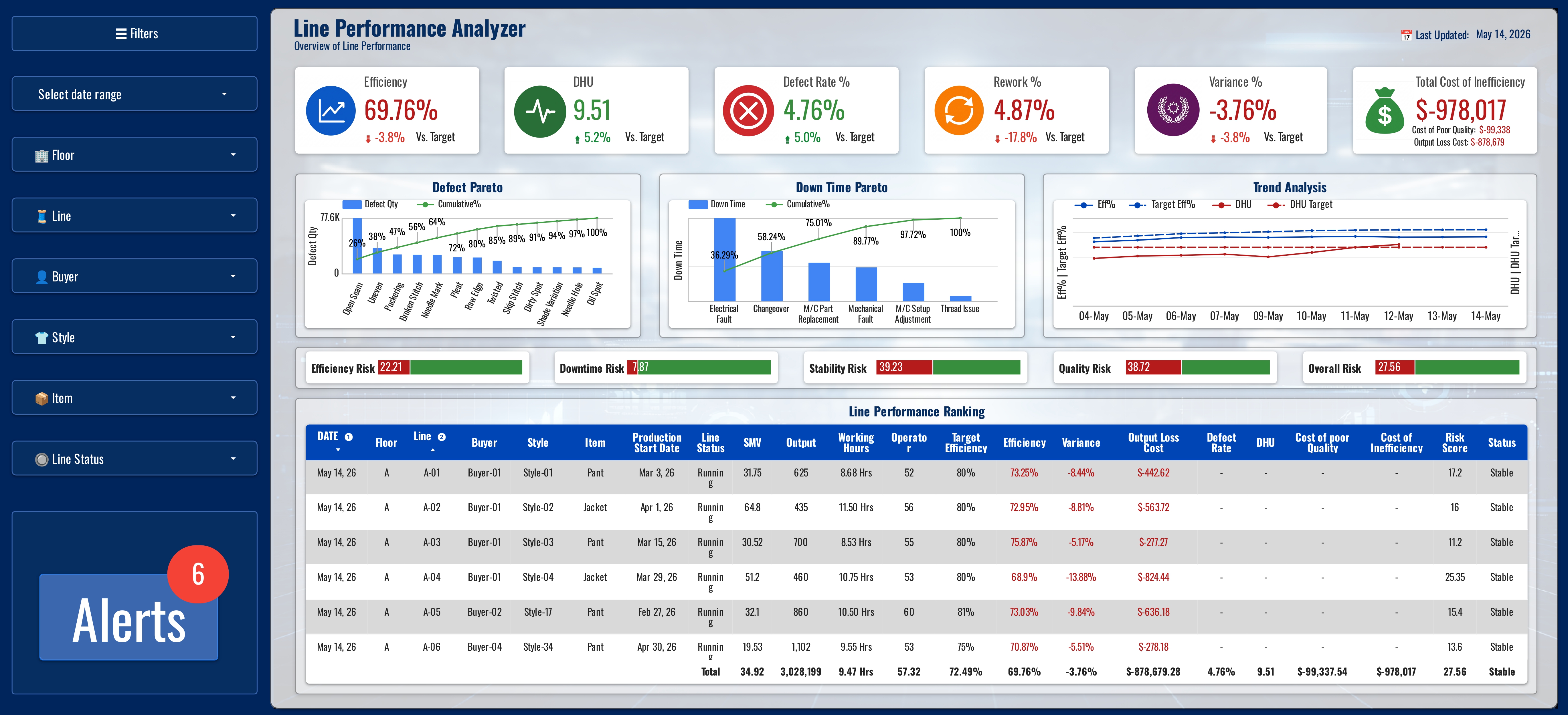
Task: Click the Mar 15, 26 start date cell
Action: tap(657, 542)
